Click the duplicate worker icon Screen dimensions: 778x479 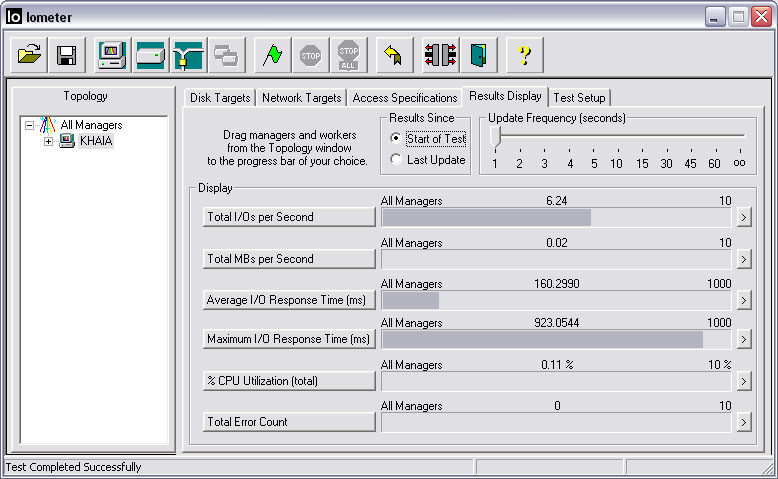coord(226,55)
